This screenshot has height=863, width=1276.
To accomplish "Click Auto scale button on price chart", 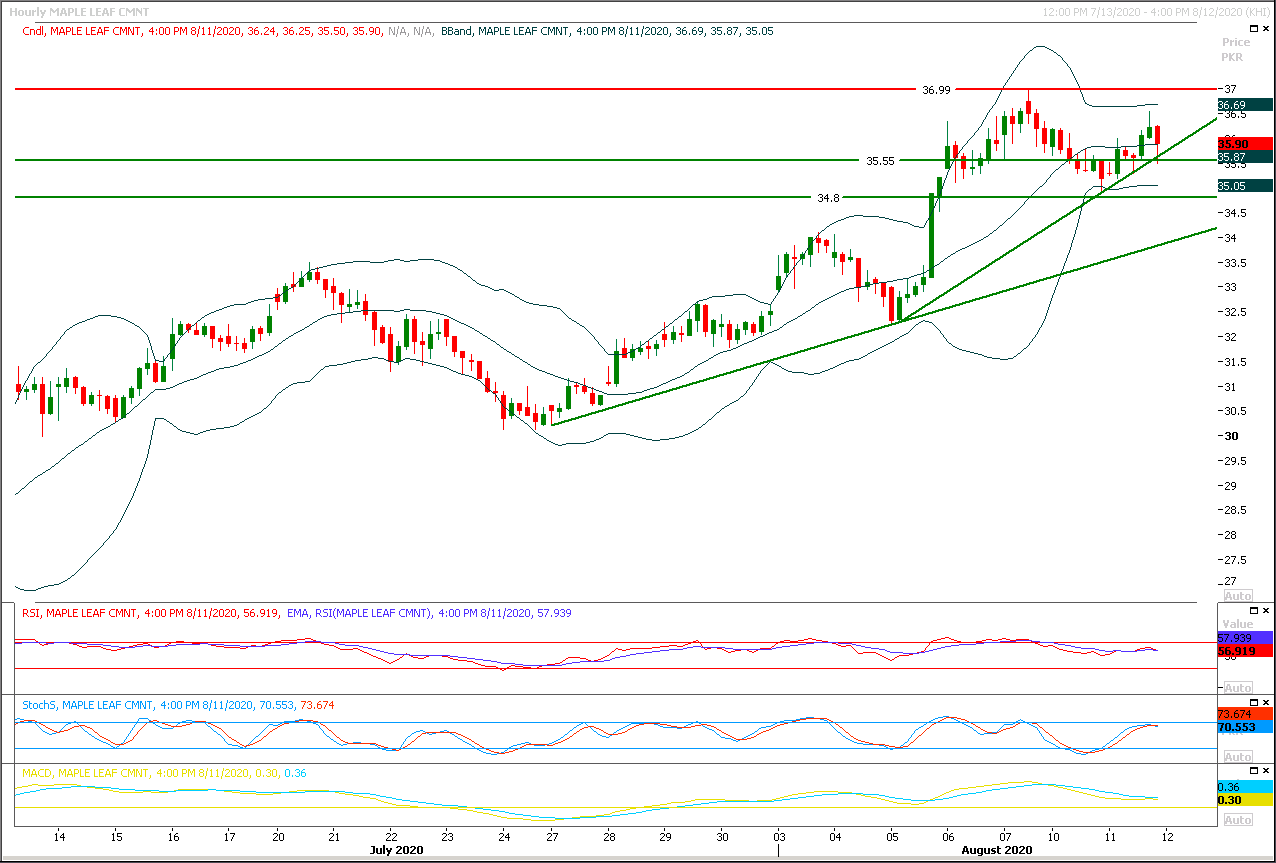I will 1238,596.
